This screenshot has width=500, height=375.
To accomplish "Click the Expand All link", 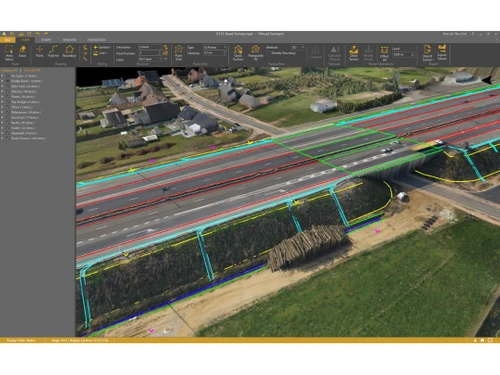I will (32, 70).
